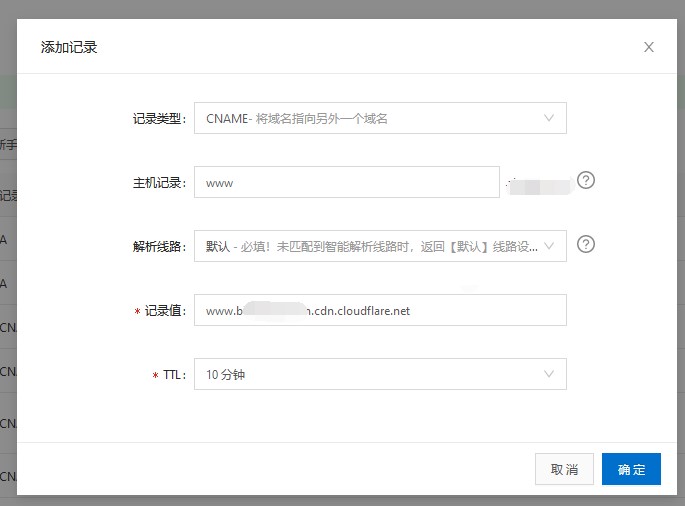Click the 记录类型 field label
The height and width of the screenshot is (506, 685).
click(x=159, y=119)
